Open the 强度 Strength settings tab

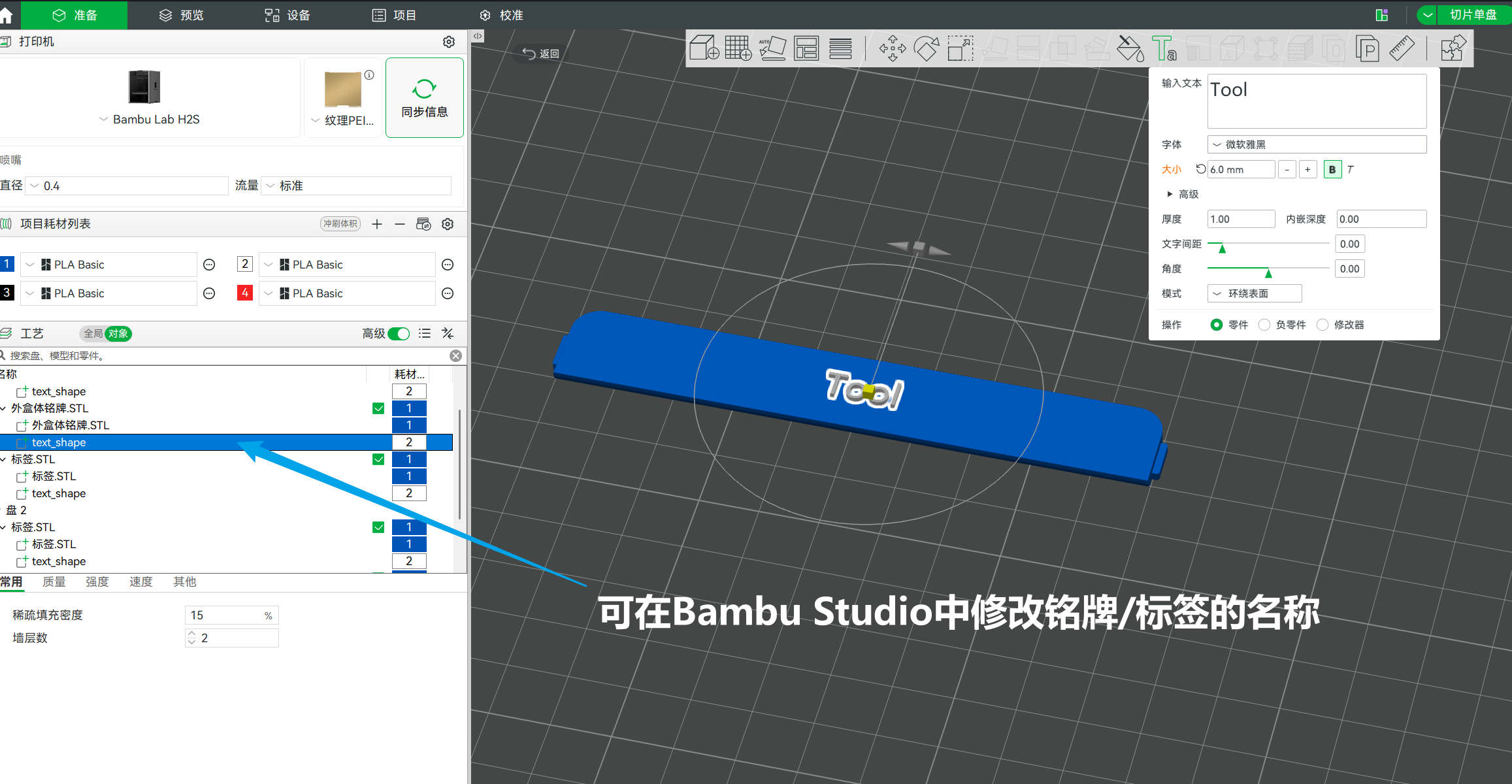(x=97, y=581)
